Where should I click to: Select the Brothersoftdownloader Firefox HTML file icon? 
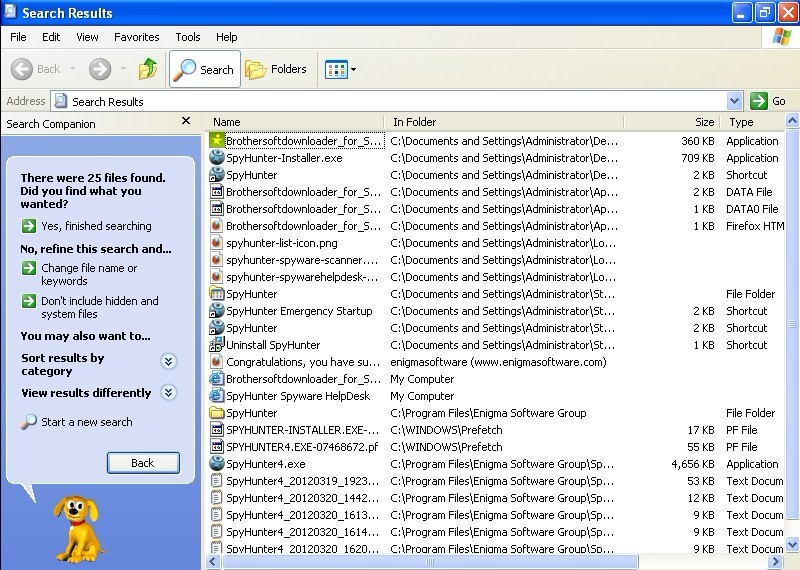217,226
